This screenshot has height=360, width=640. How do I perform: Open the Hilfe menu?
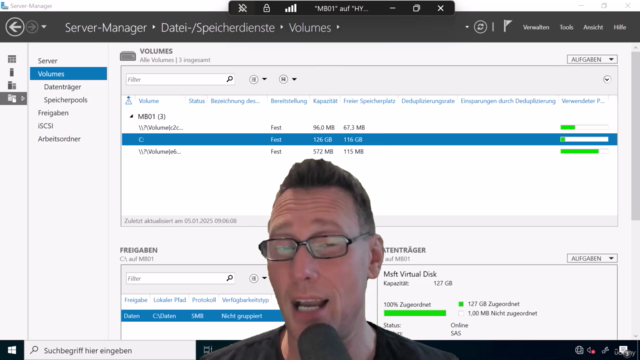(620, 27)
